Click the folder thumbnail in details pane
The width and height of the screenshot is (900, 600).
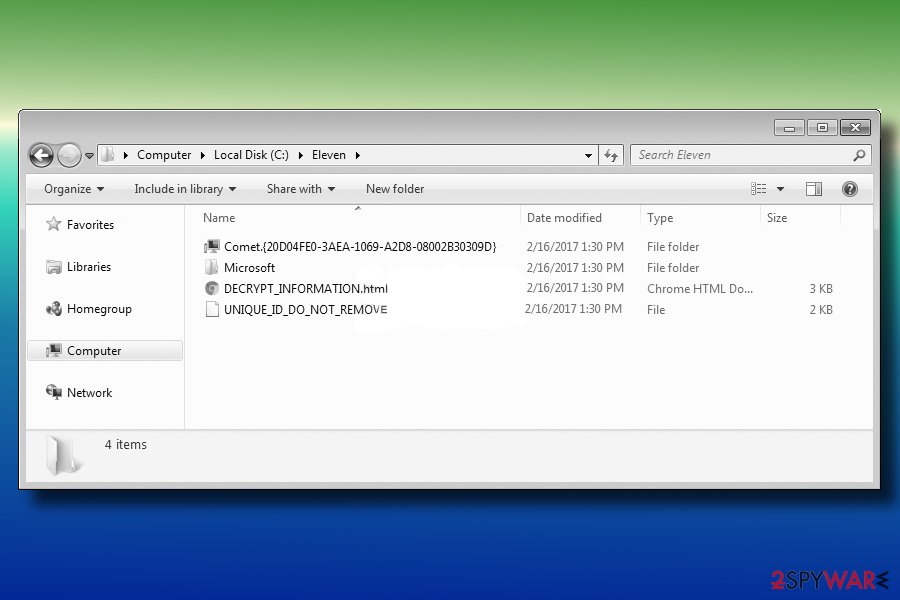pyautogui.click(x=64, y=456)
